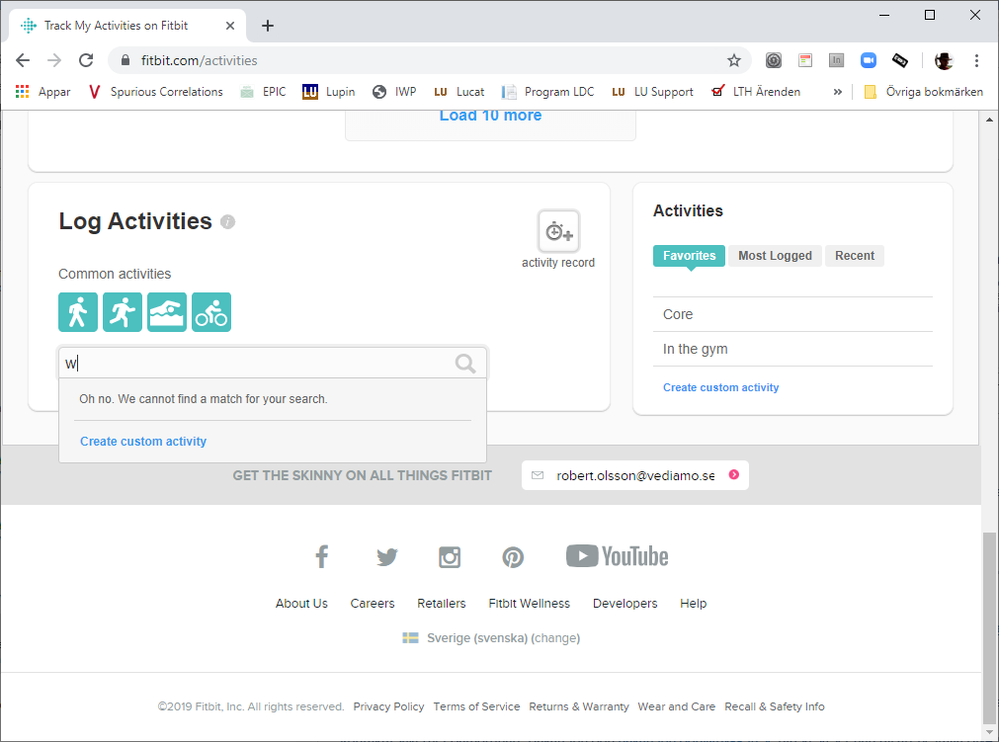Switch to the Most Logged tab
The image size is (999, 742).
pos(774,256)
